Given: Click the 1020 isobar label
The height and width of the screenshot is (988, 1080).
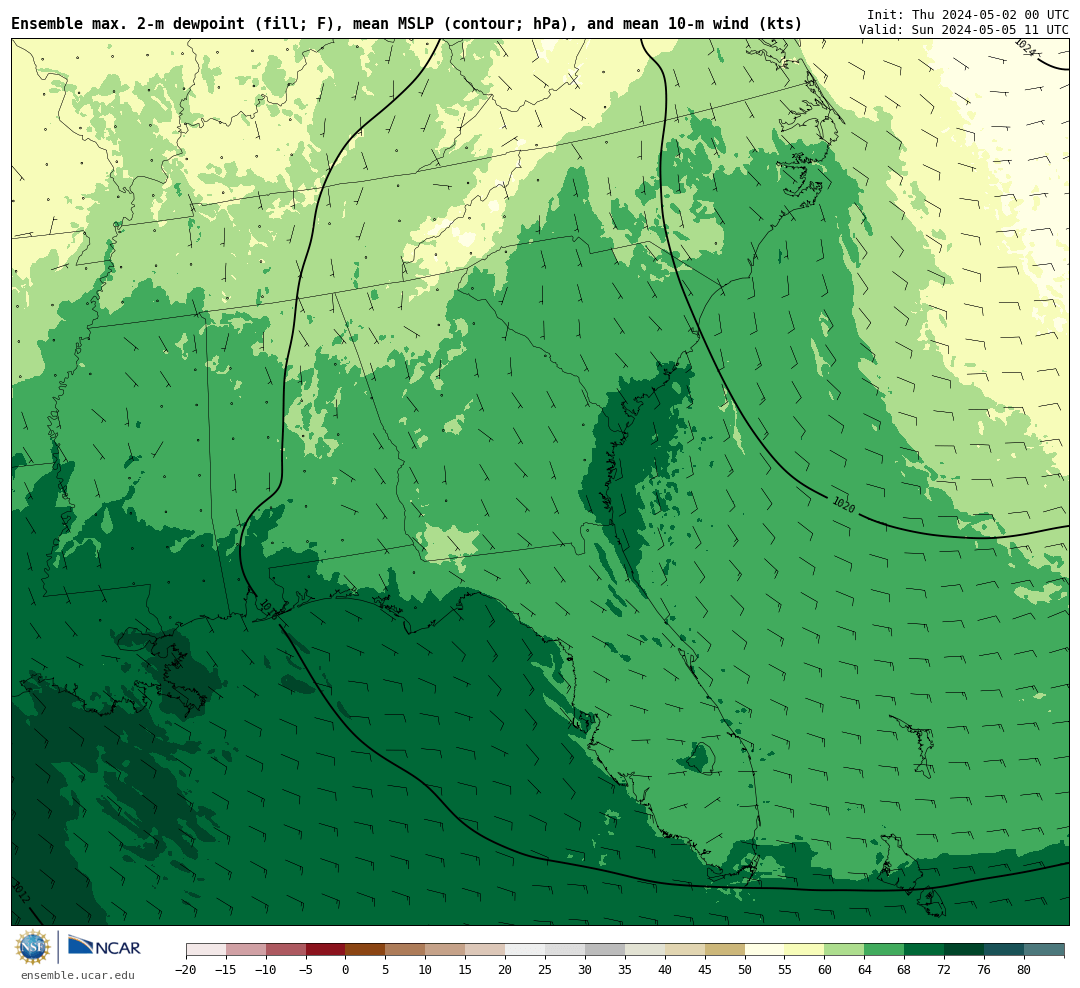Looking at the screenshot, I should 844,505.
